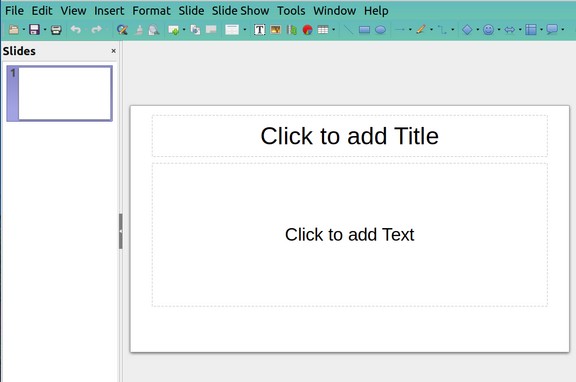
Task: Expand the callout shapes dropdown arrow
Action: tap(562, 30)
